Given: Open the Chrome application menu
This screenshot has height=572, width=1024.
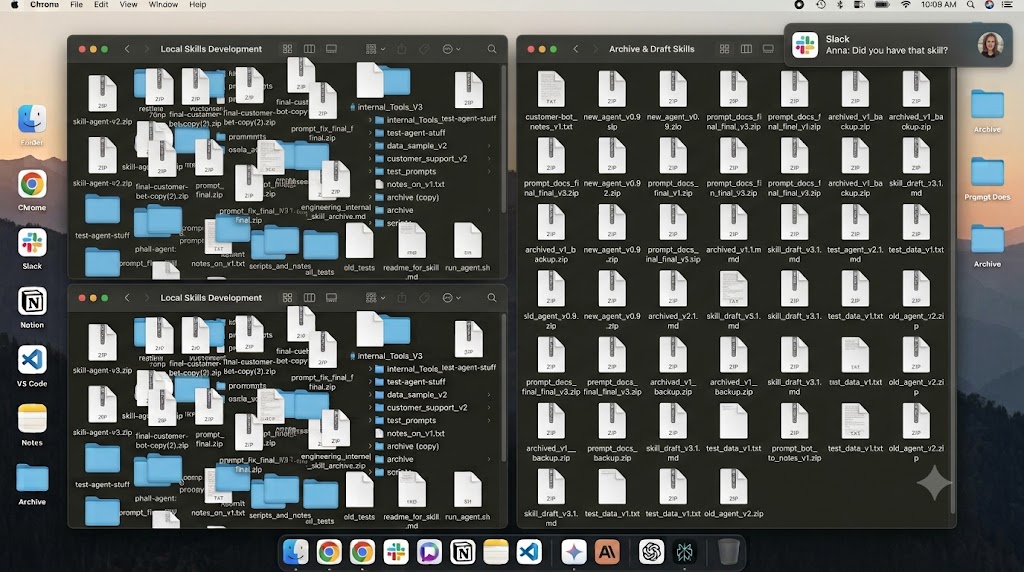Looking at the screenshot, I should (x=44, y=5).
